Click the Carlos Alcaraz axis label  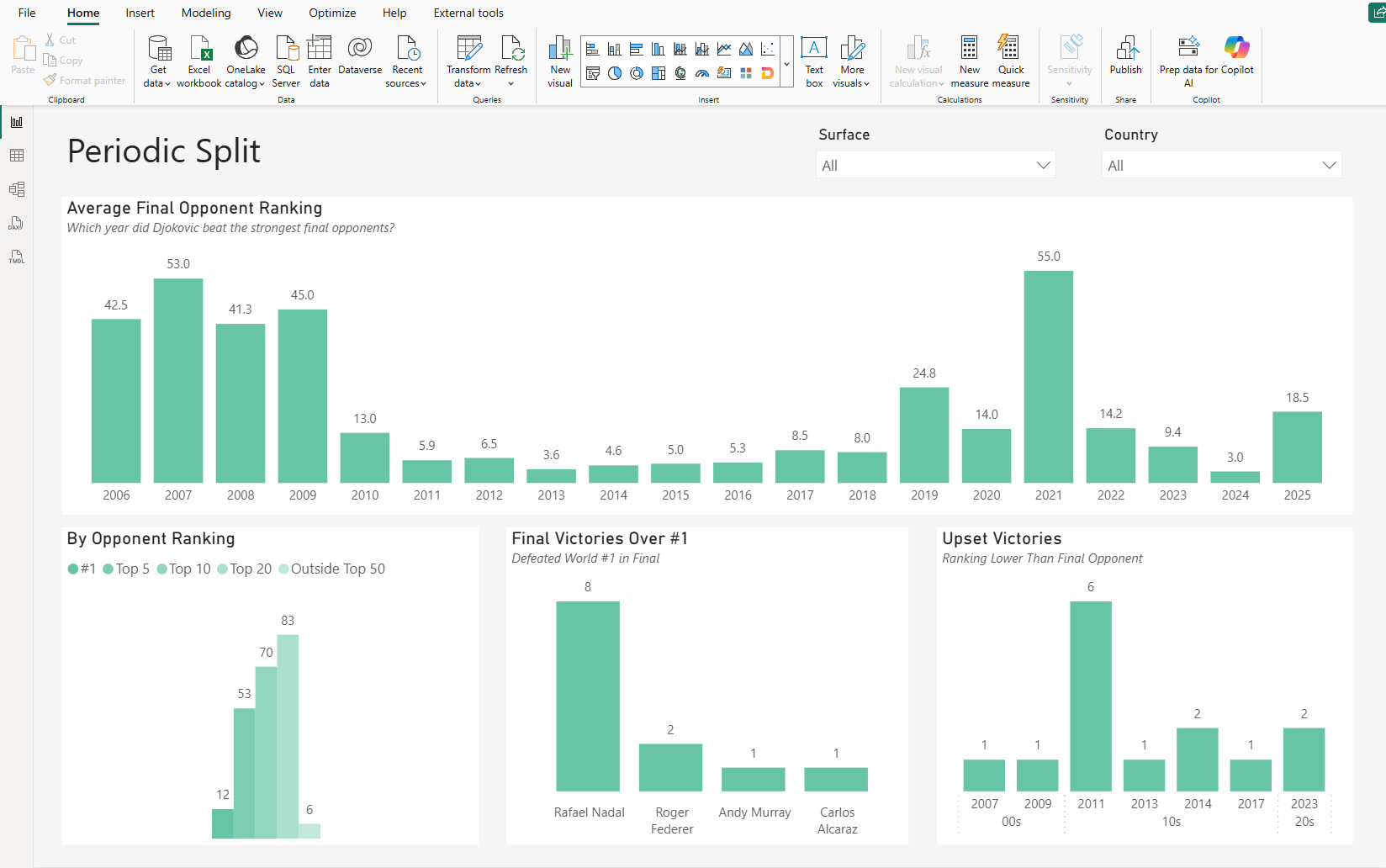(x=838, y=821)
